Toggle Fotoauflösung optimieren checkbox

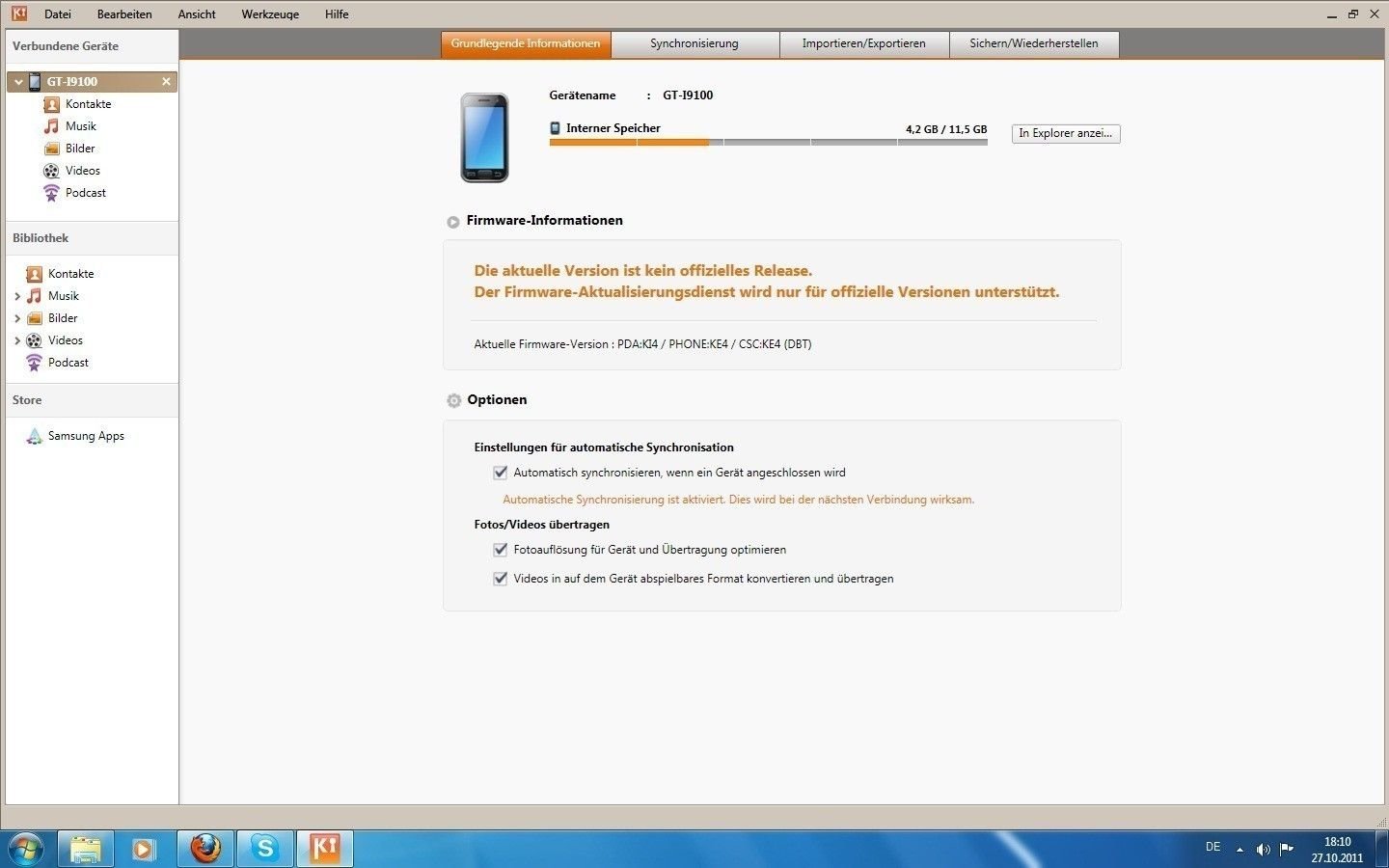coord(501,550)
